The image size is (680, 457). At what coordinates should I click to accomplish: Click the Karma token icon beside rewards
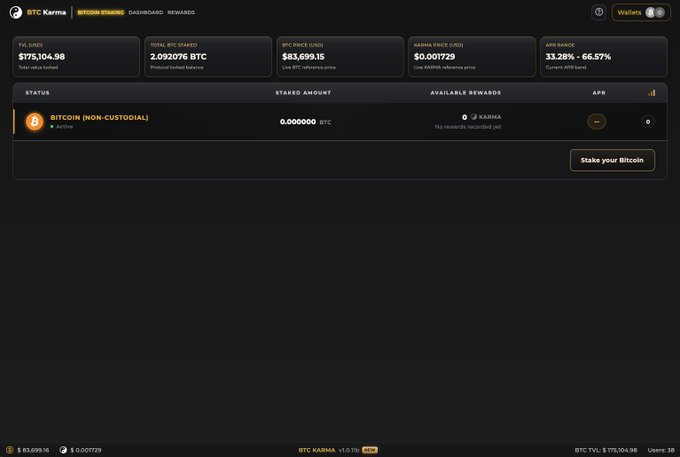click(474, 117)
